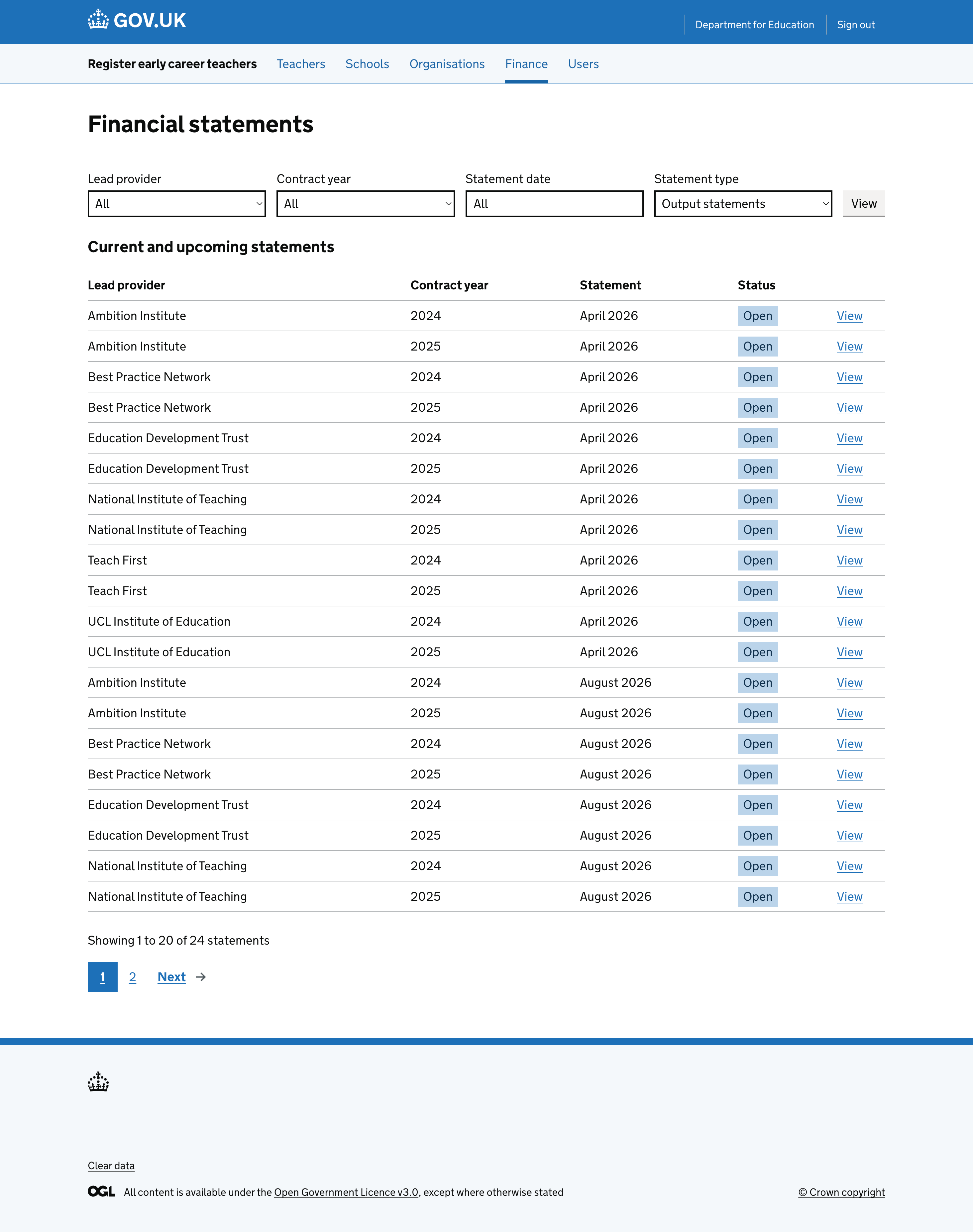Click the View filter button
The width and height of the screenshot is (973, 1232).
[864, 203]
